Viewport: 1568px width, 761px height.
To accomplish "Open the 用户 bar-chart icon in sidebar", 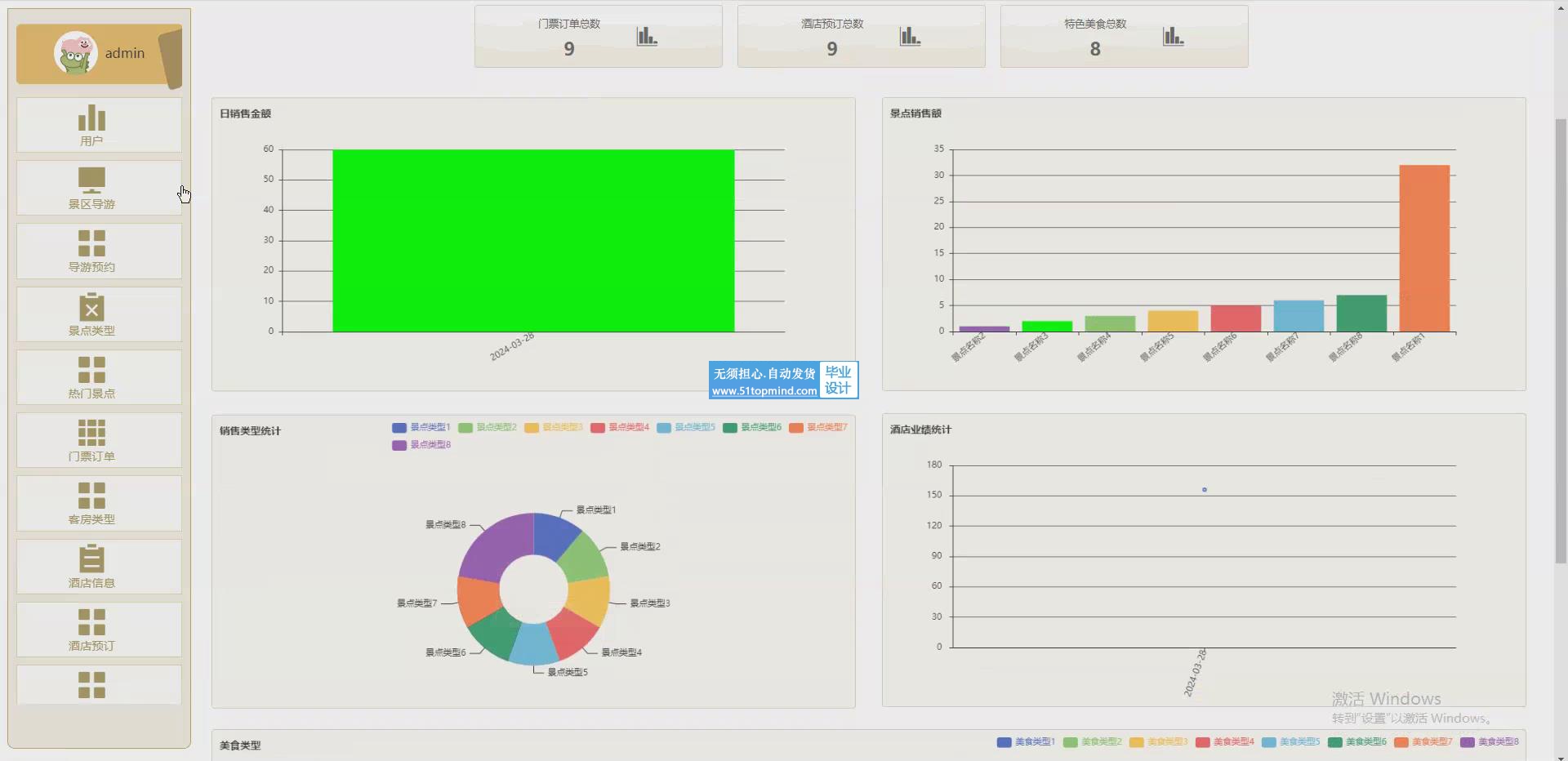I will pyautogui.click(x=91, y=118).
